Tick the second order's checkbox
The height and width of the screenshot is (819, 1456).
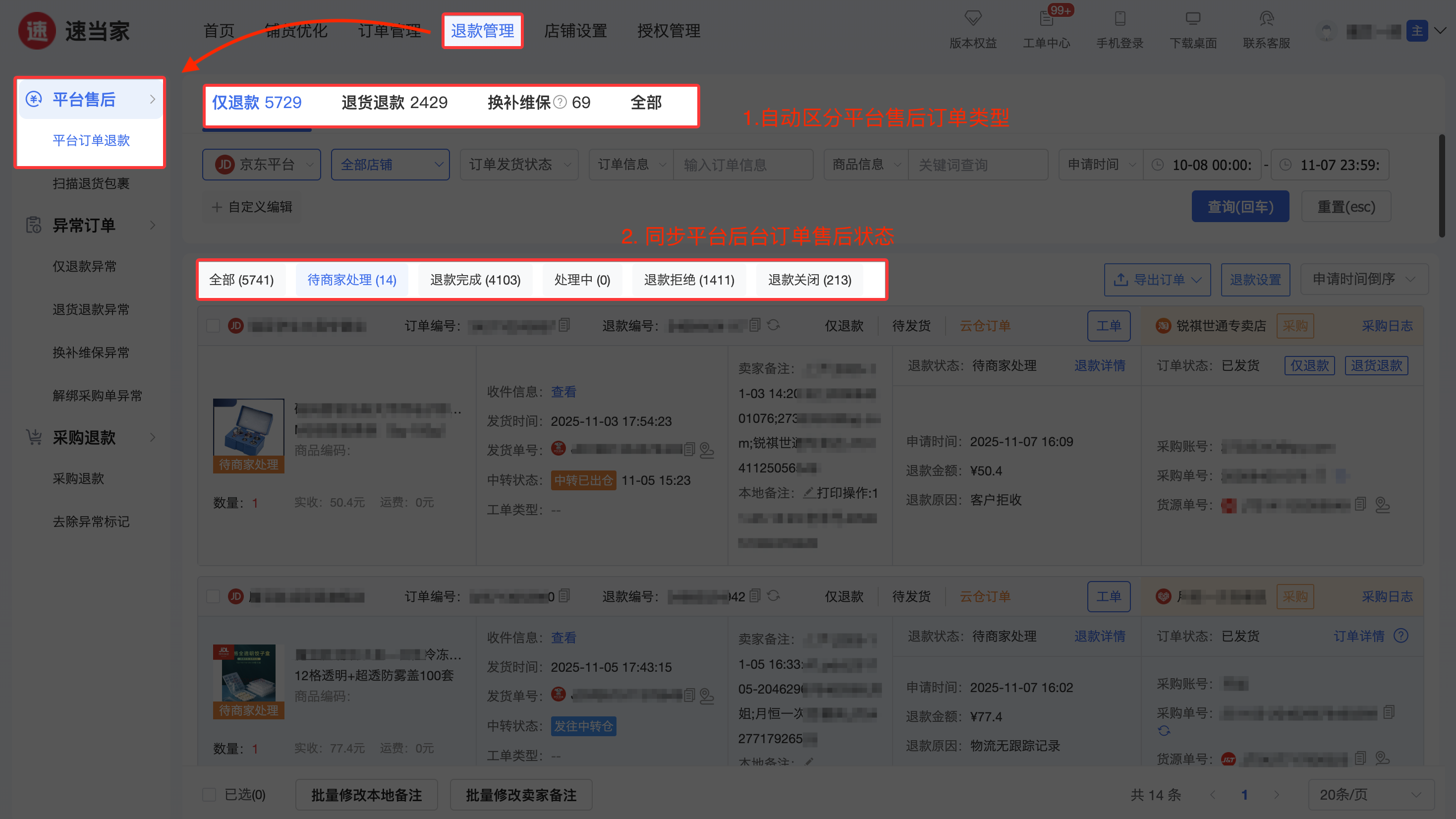[x=213, y=596]
